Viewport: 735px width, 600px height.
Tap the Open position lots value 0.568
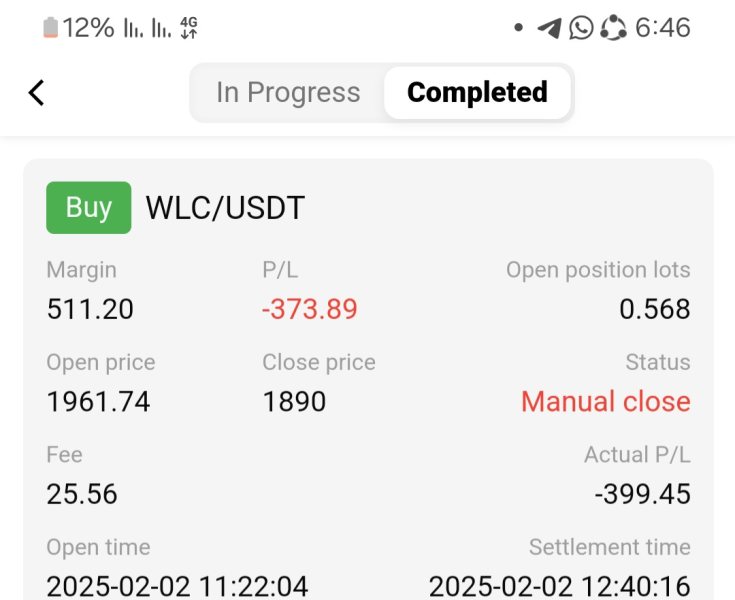[655, 310]
